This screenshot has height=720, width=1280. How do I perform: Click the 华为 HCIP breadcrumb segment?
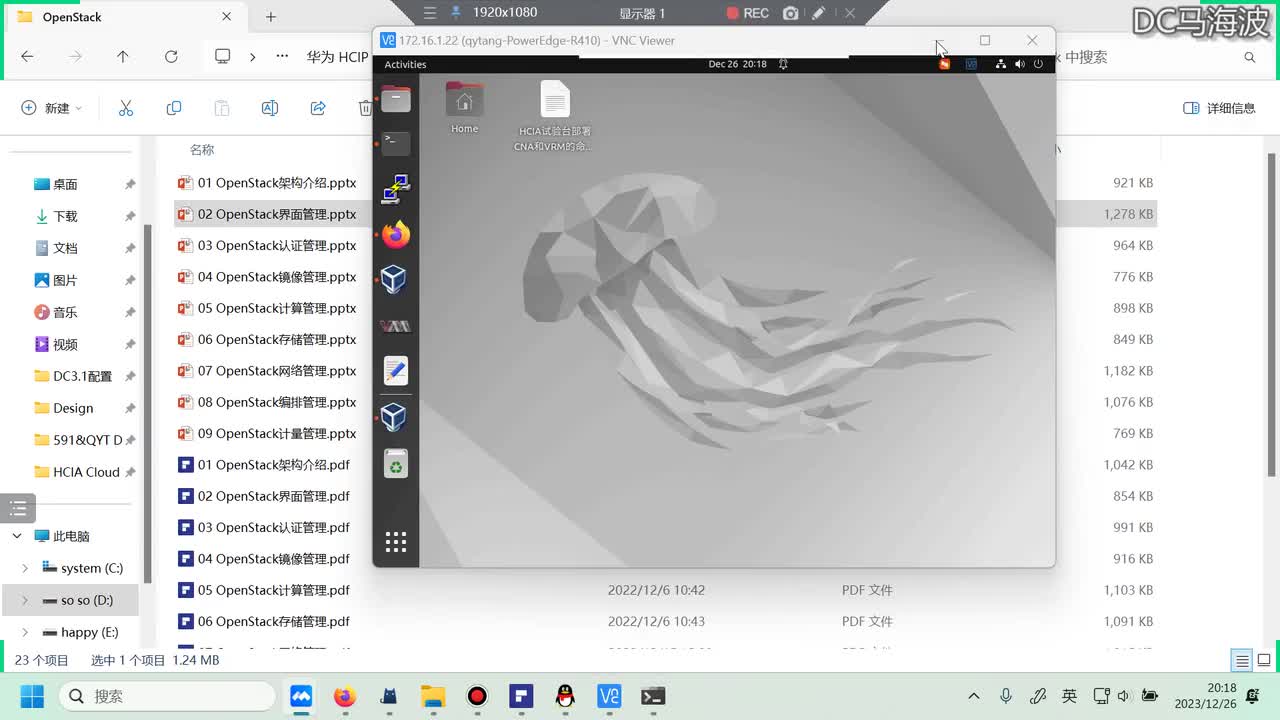[x=338, y=57]
